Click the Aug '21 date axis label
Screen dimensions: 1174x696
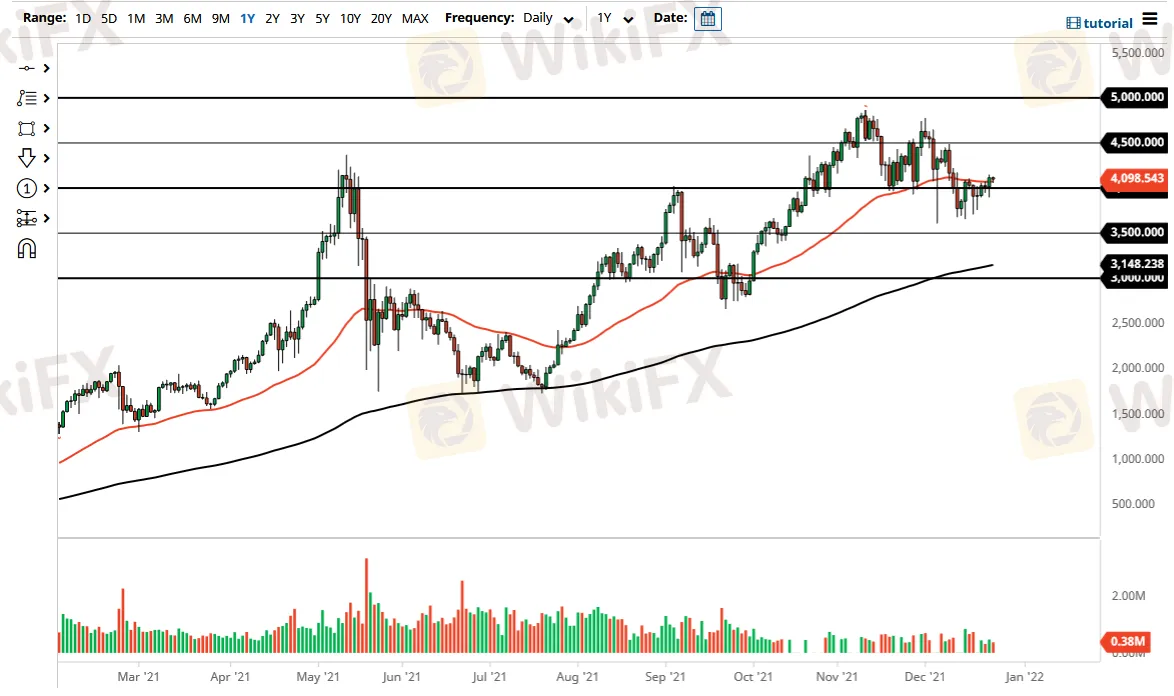pyautogui.click(x=577, y=677)
